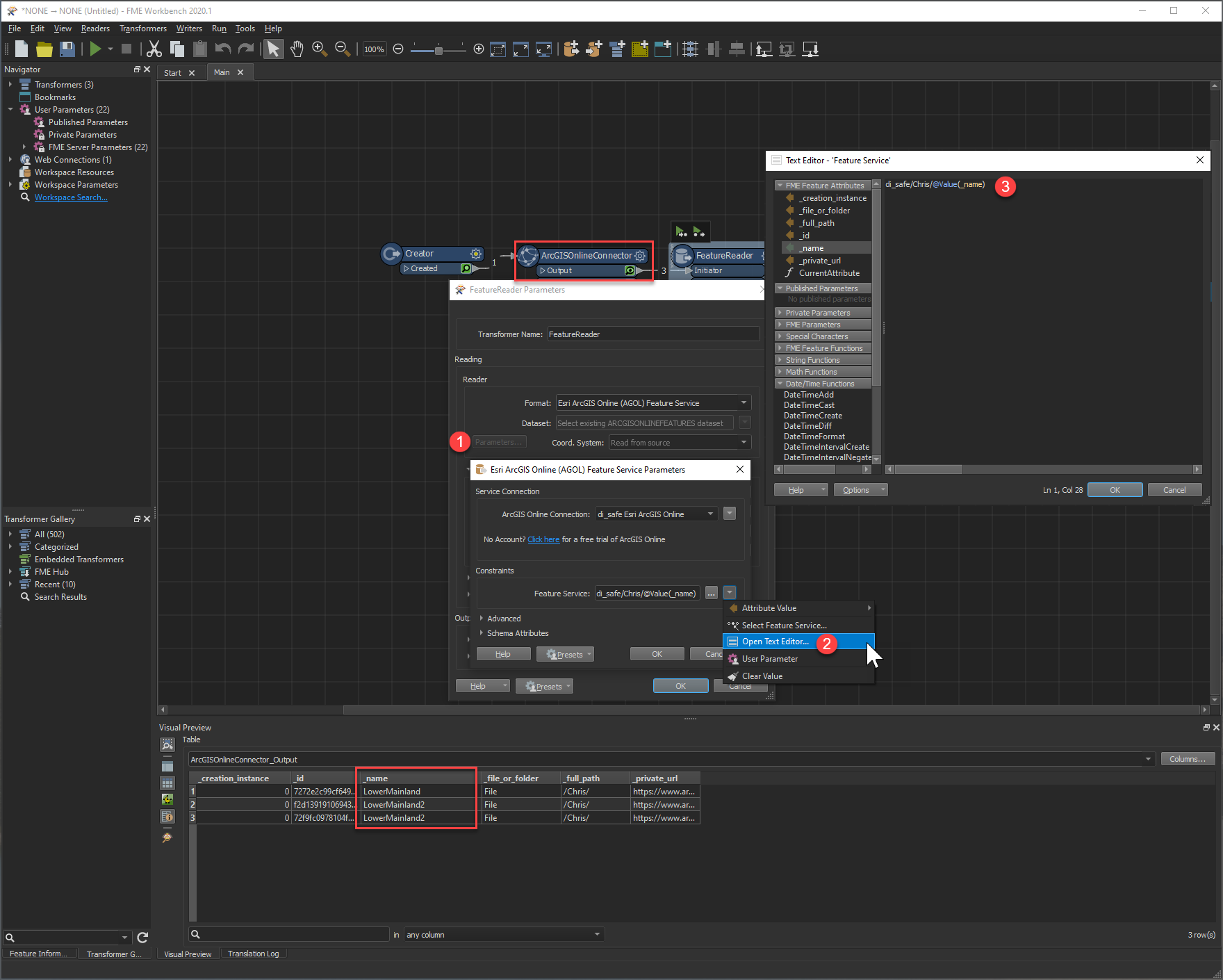Inspect Creator's Created port cached features
Image resolution: width=1223 pixels, height=980 pixels.
[x=466, y=268]
